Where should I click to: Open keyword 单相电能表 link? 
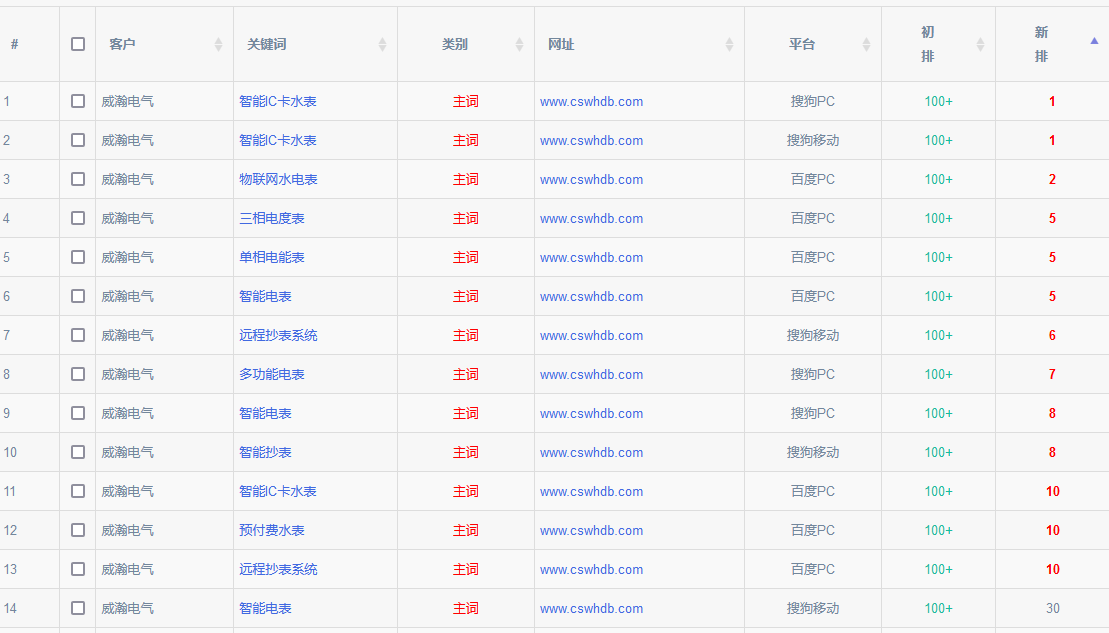click(272, 257)
